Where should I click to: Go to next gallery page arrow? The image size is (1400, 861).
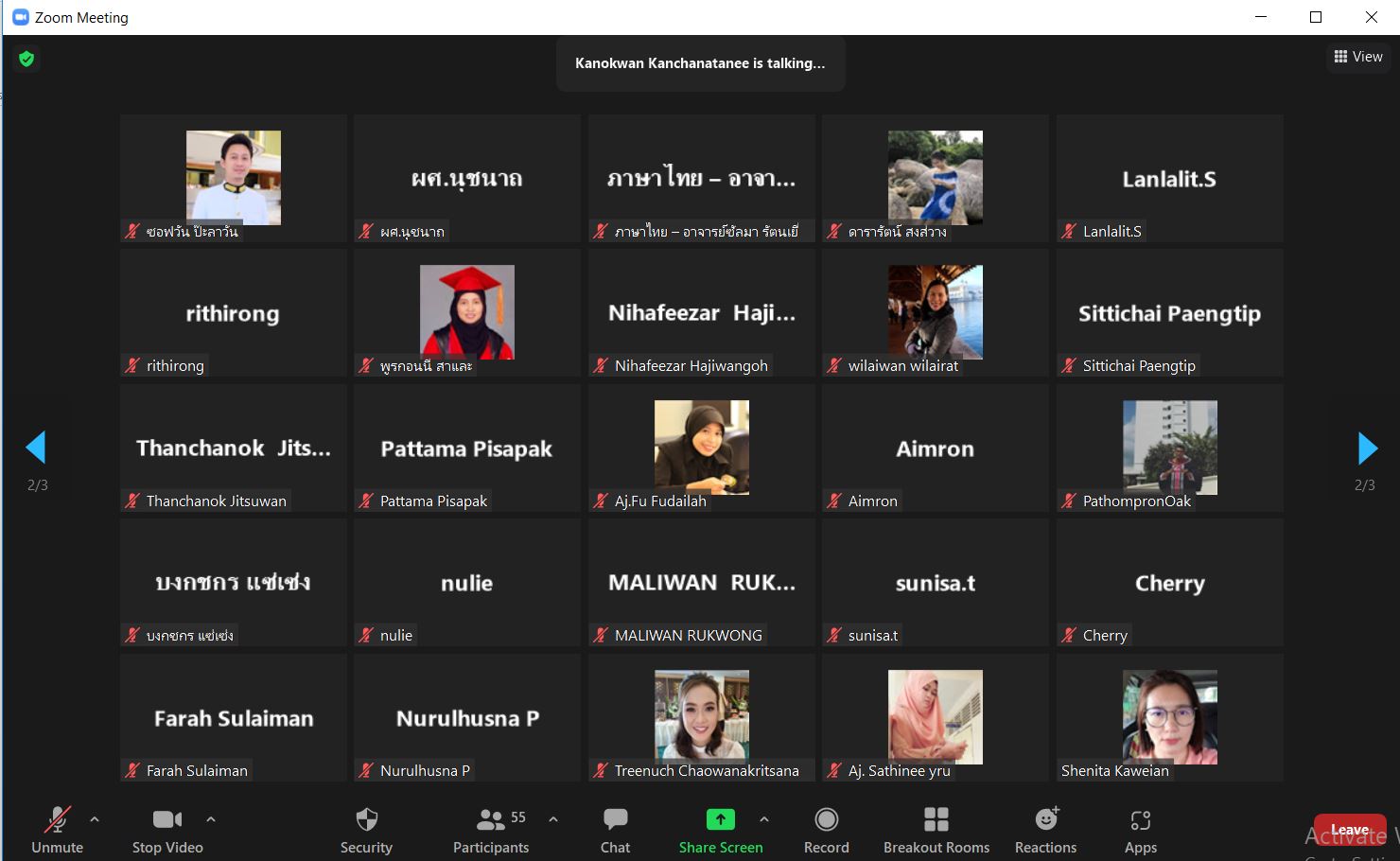tap(1366, 448)
